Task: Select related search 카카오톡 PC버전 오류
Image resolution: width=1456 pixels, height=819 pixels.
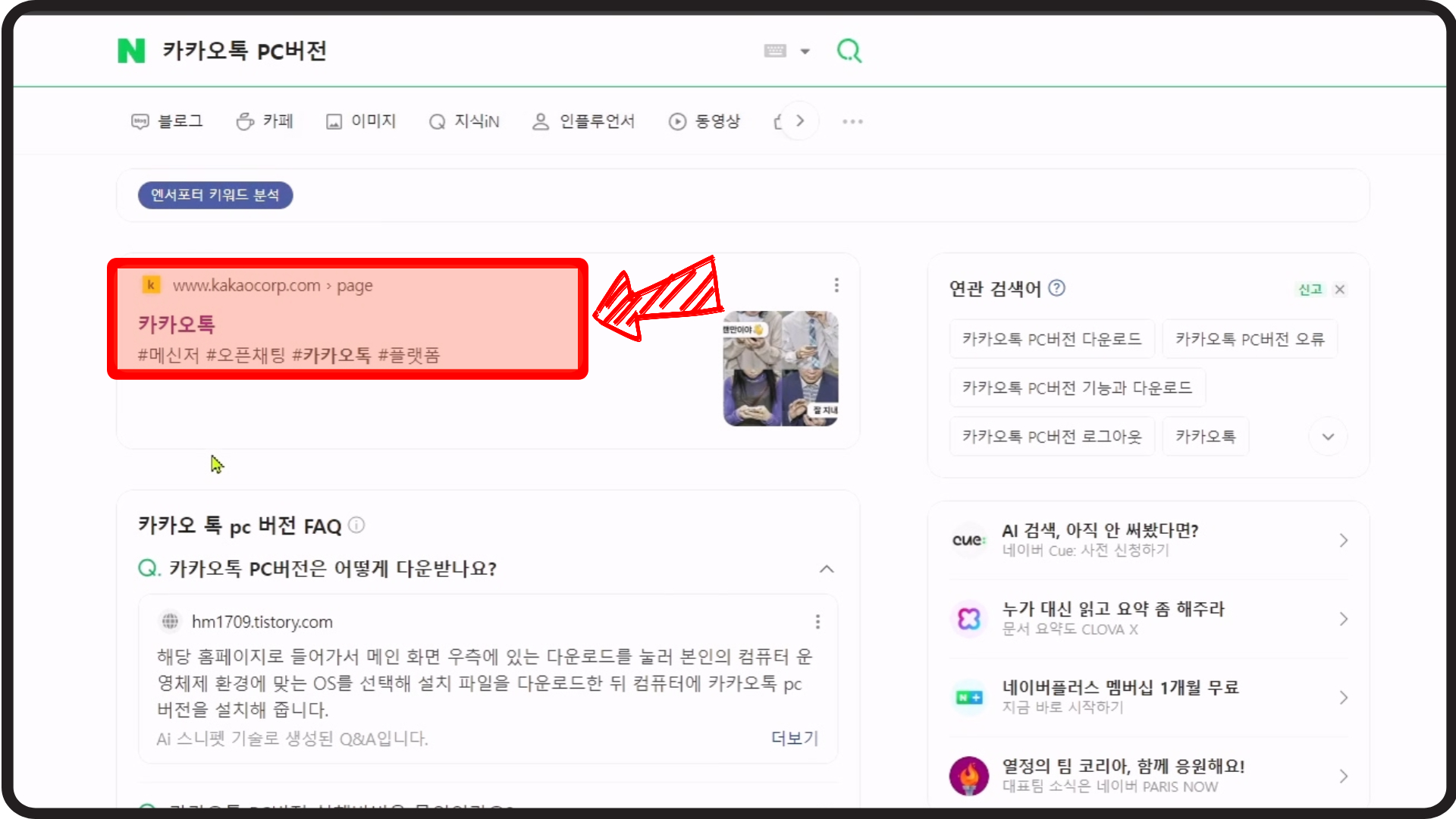Action: point(1250,339)
